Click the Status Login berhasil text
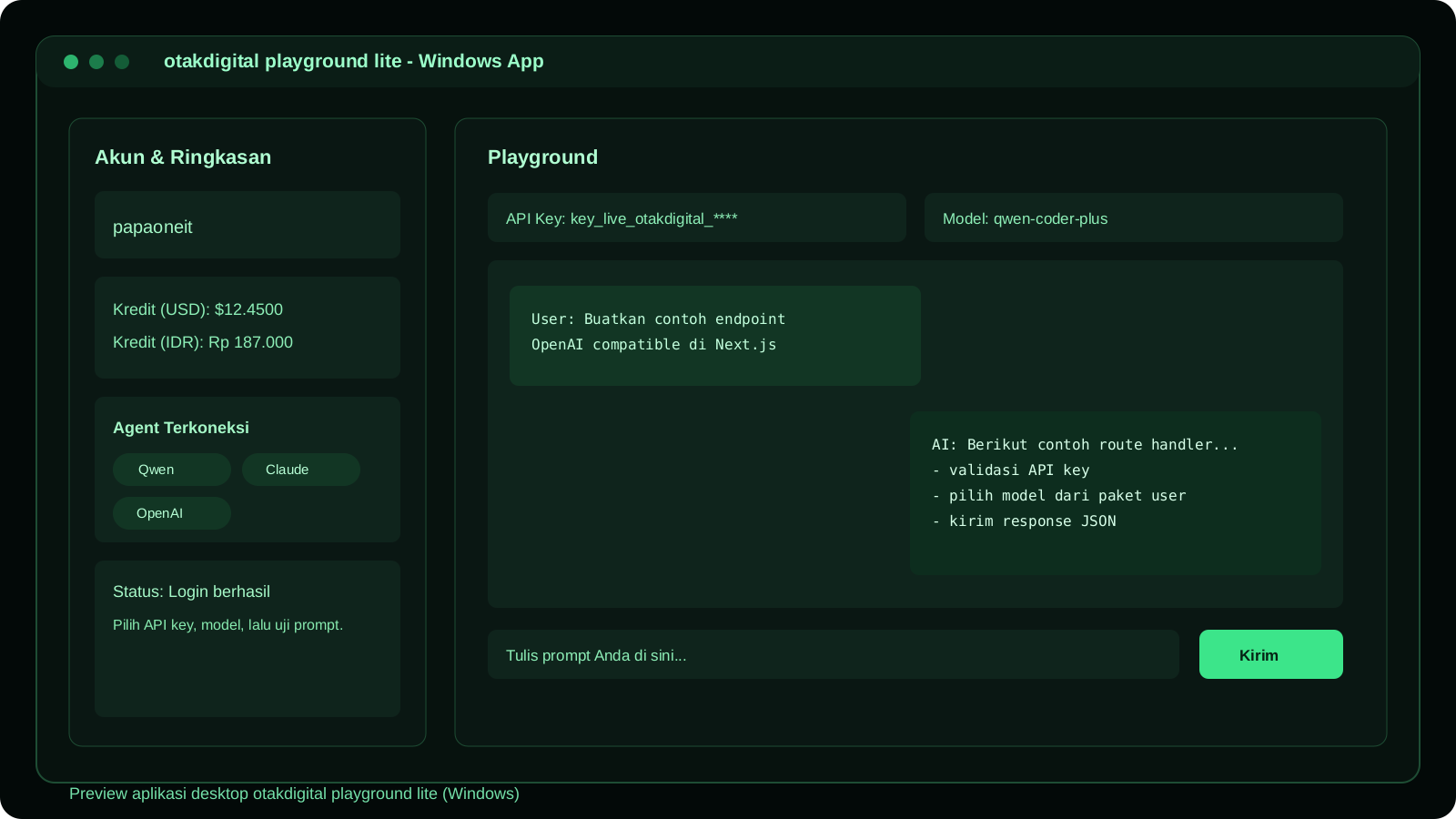The image size is (1456, 819). point(192,591)
